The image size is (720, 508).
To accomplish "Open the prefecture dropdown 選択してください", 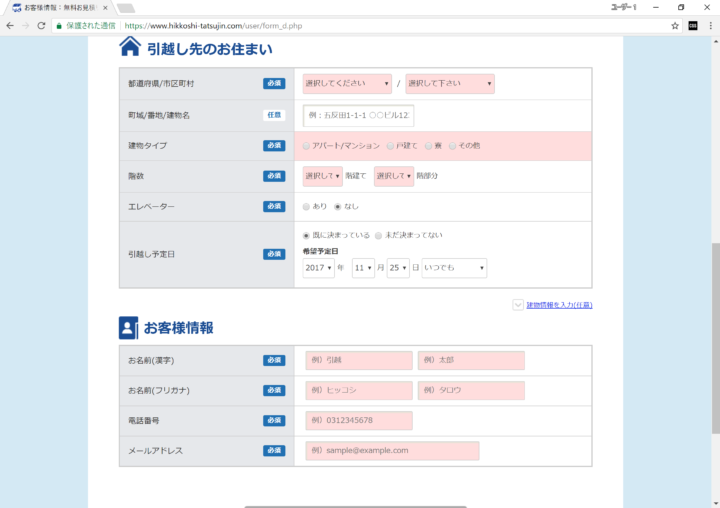I will 347,84.
